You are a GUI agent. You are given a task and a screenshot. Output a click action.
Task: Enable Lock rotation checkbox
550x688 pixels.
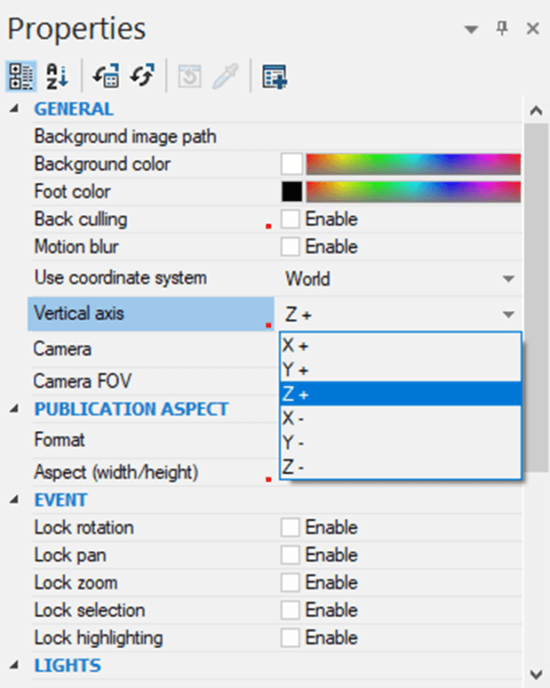point(290,527)
